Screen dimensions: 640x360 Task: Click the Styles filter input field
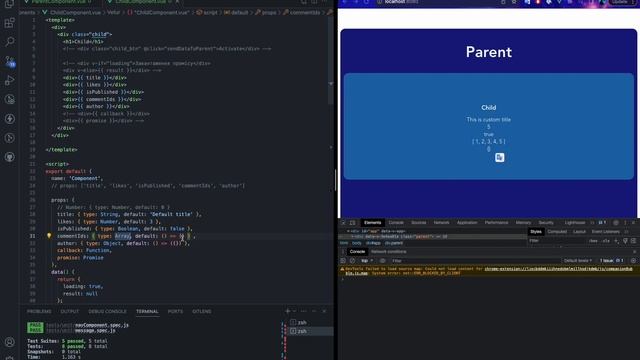click(557, 241)
